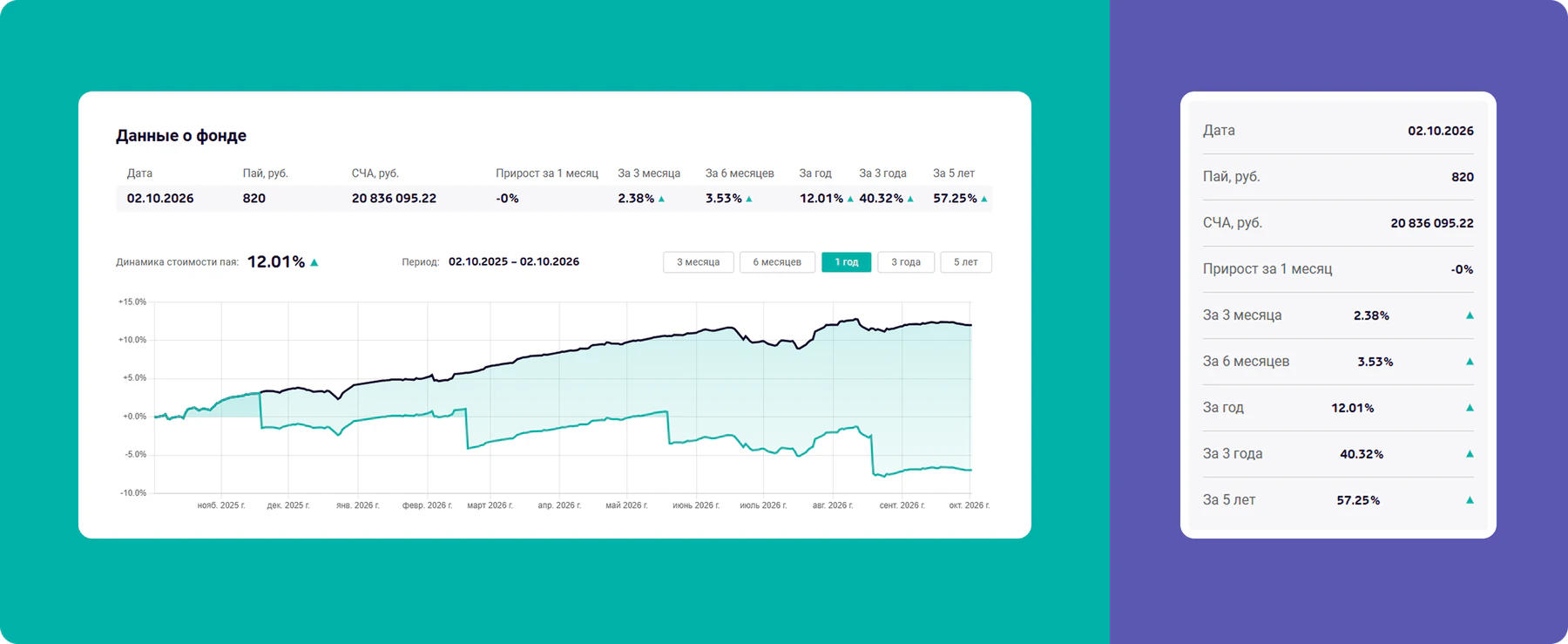Choose the 5 лет period button
The width and height of the screenshot is (1568, 644).
(x=966, y=262)
